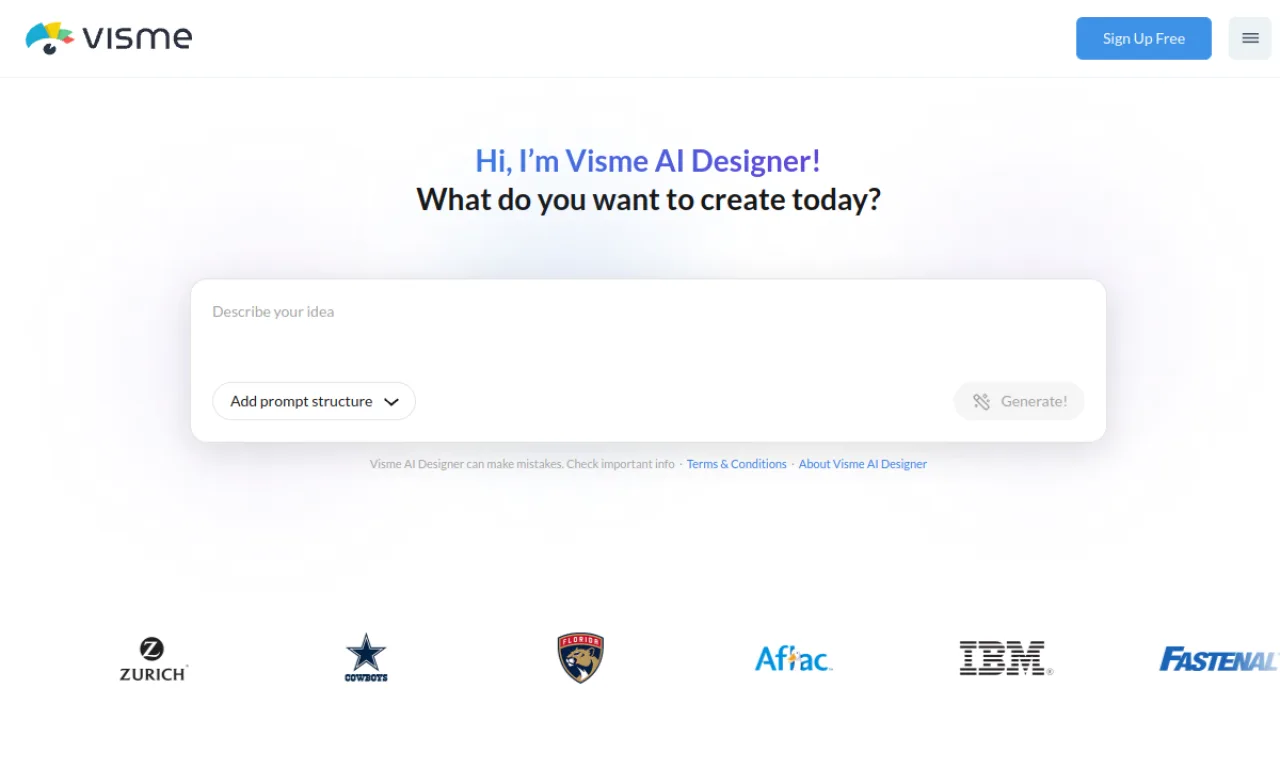Open the hamburger menu
The height and width of the screenshot is (768, 1280).
pos(1250,38)
